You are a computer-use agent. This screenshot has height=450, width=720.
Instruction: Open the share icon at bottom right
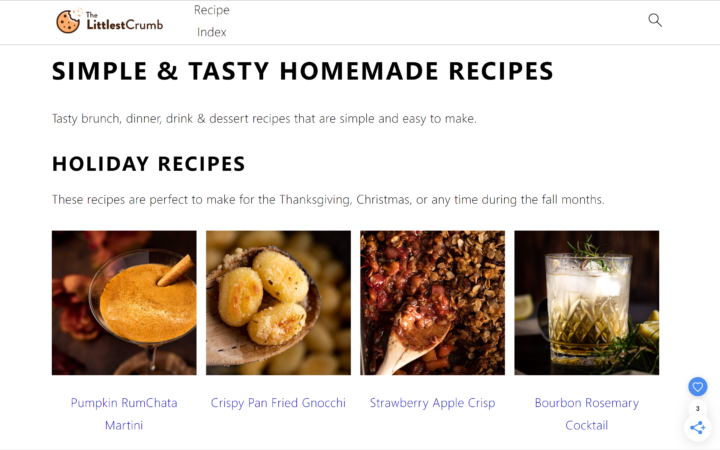point(698,428)
